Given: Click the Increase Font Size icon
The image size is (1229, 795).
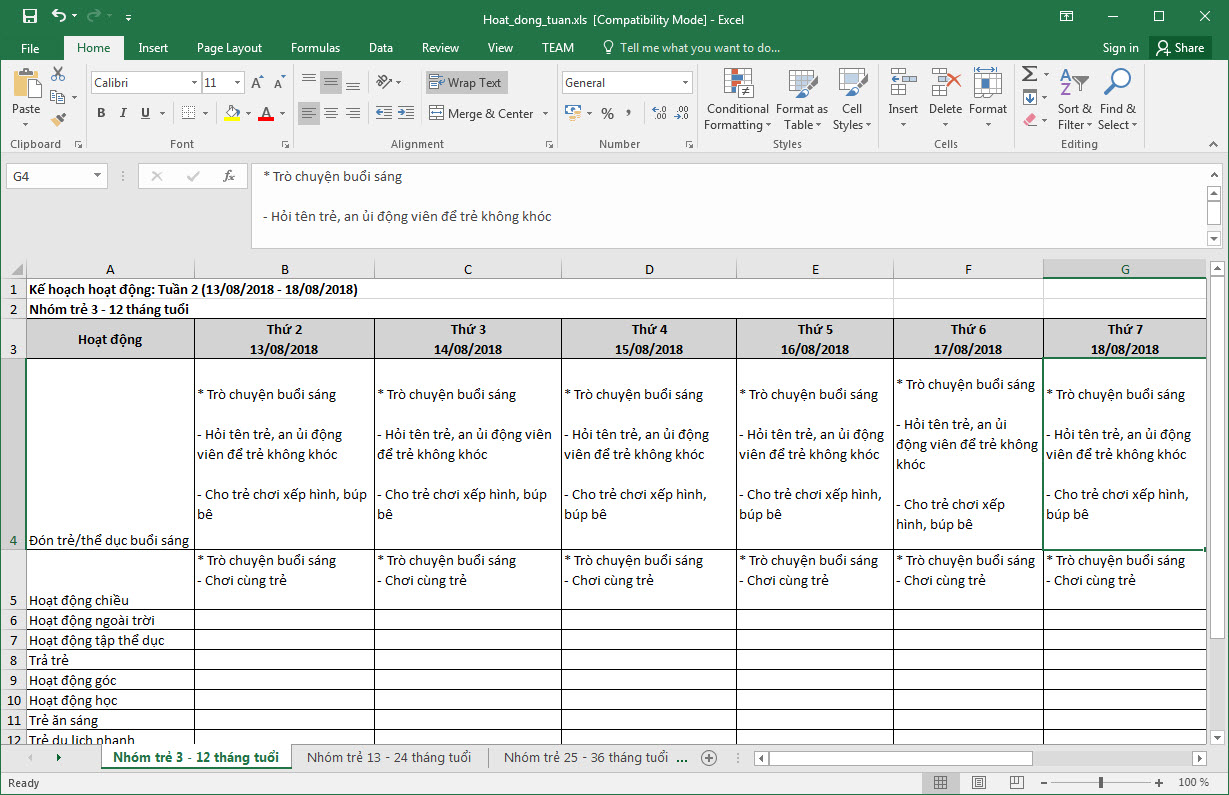Looking at the screenshot, I should coord(257,83).
